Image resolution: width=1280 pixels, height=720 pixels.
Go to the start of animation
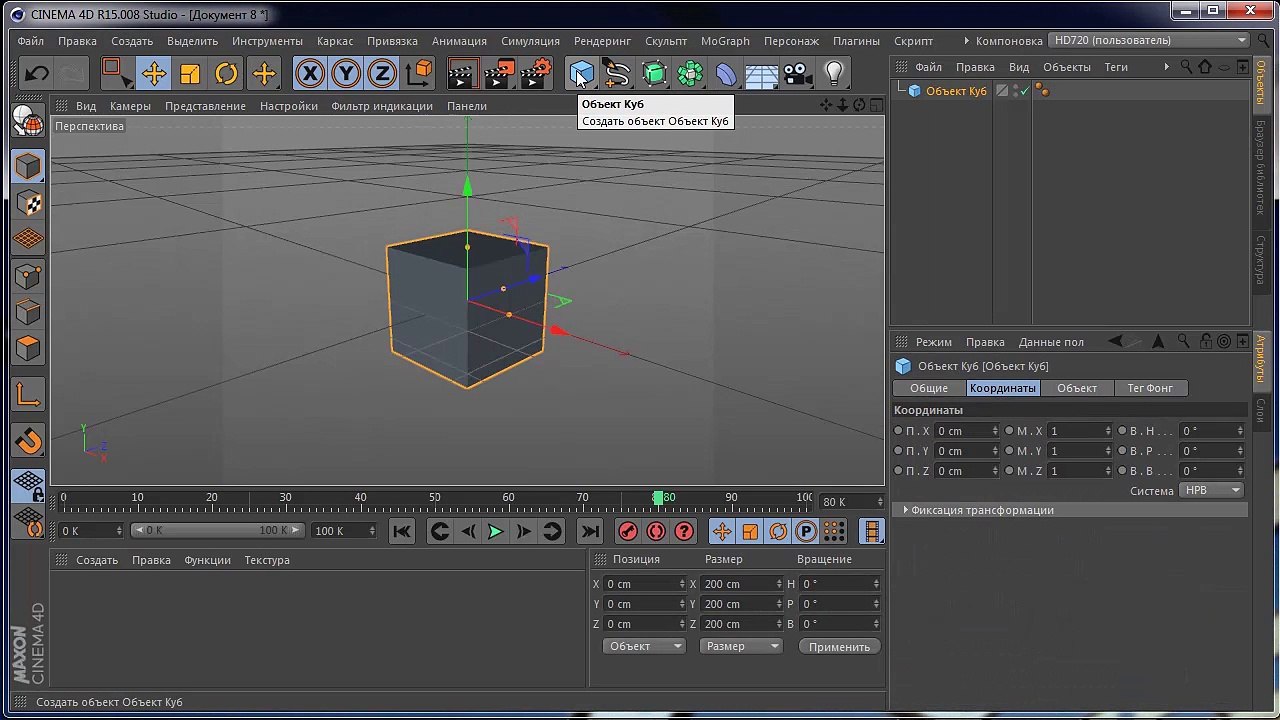coord(402,532)
